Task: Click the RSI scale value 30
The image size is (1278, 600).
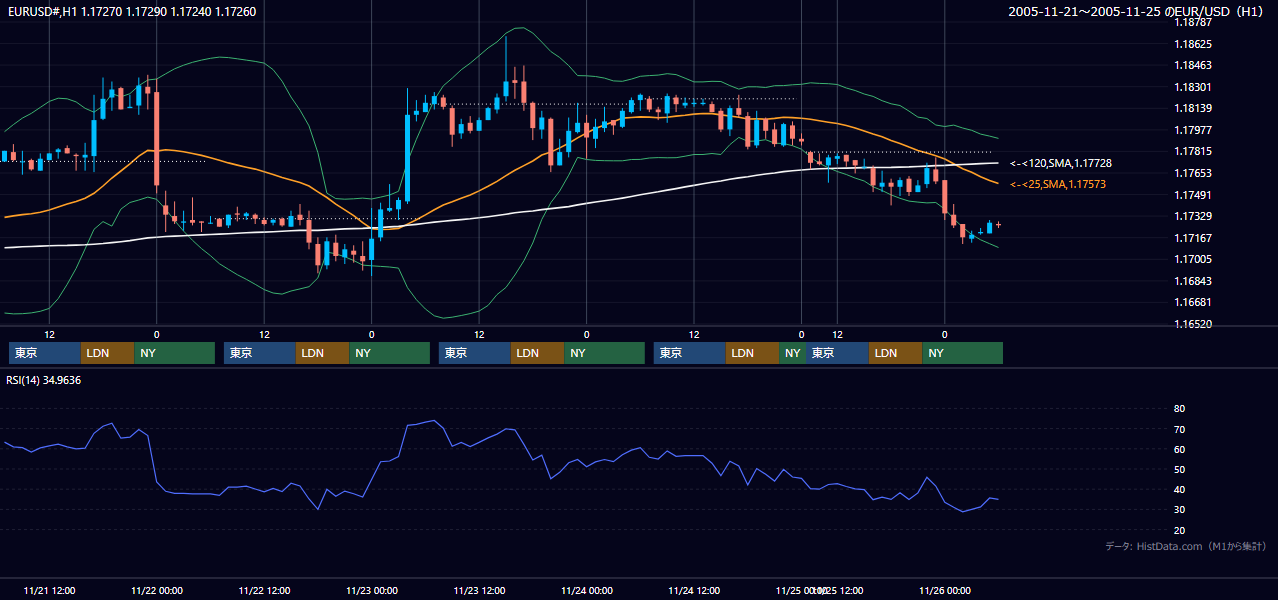Action: [x=1180, y=510]
